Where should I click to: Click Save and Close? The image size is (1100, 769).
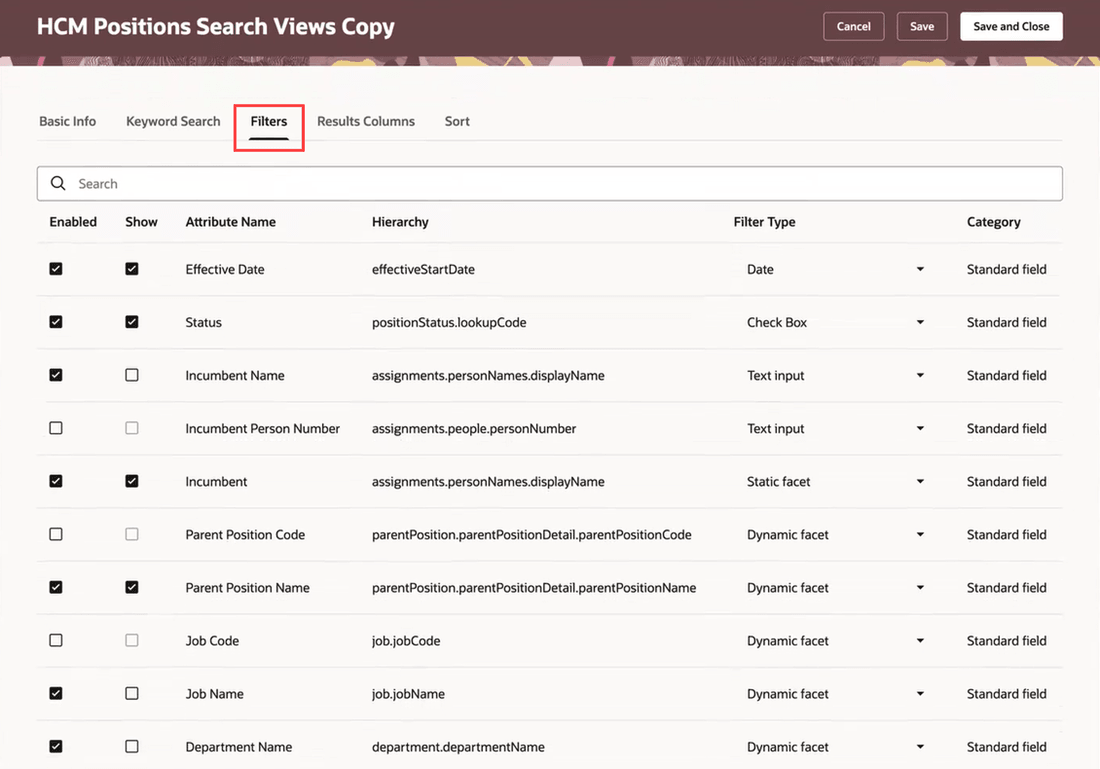(1011, 27)
